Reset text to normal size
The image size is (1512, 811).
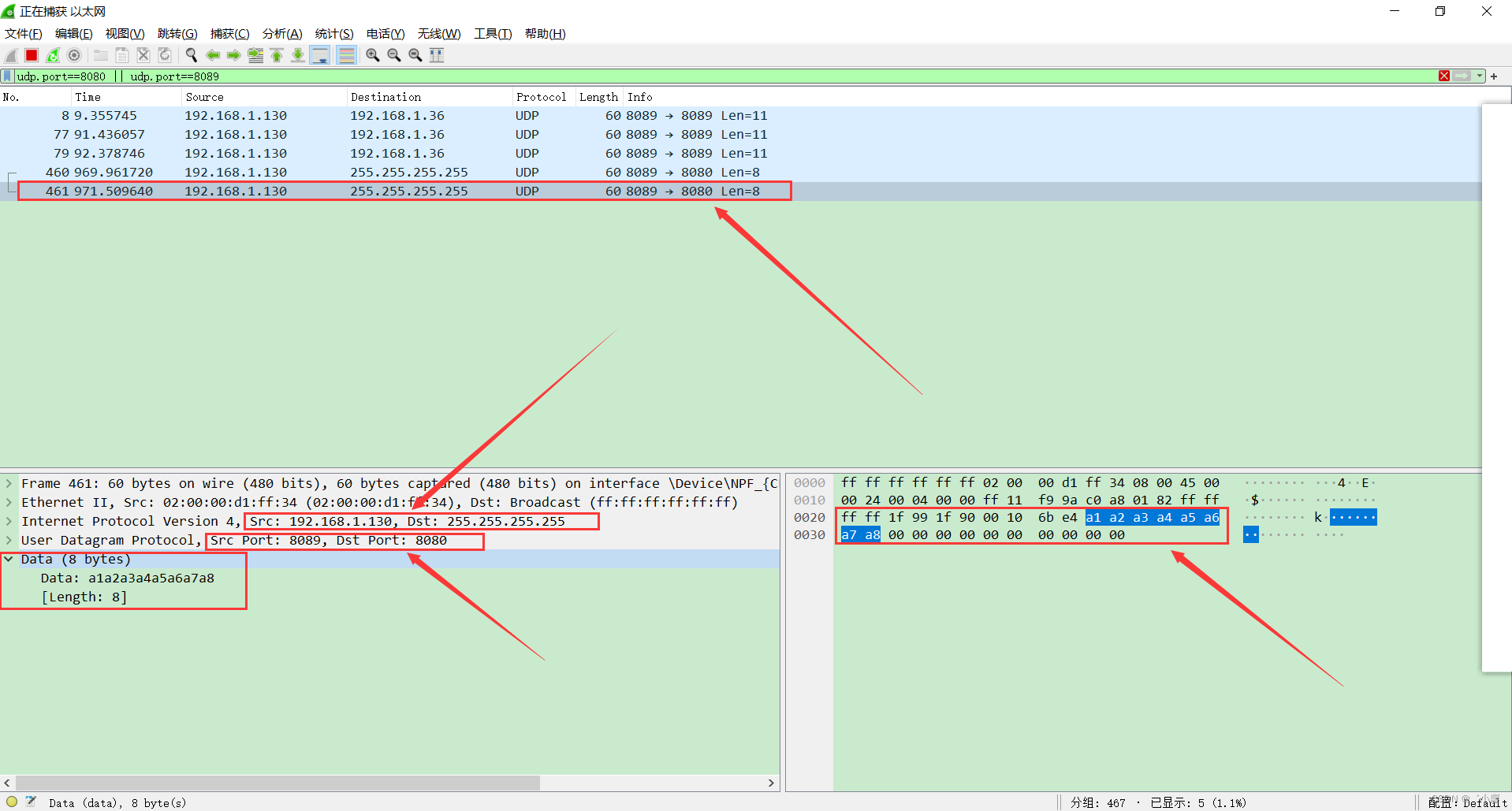[415, 55]
